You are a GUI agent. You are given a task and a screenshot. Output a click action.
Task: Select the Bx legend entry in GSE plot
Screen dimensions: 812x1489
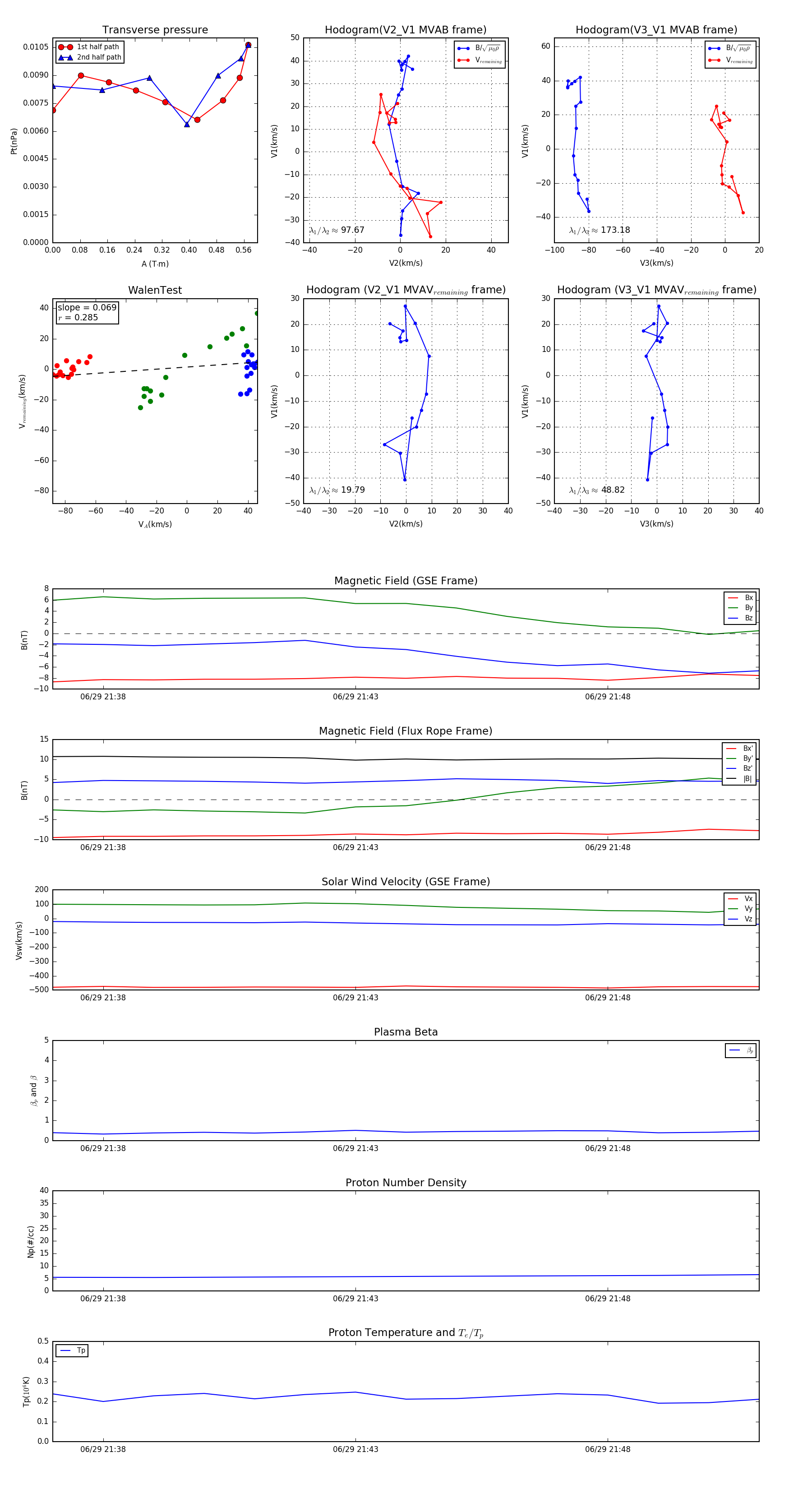click(x=740, y=598)
